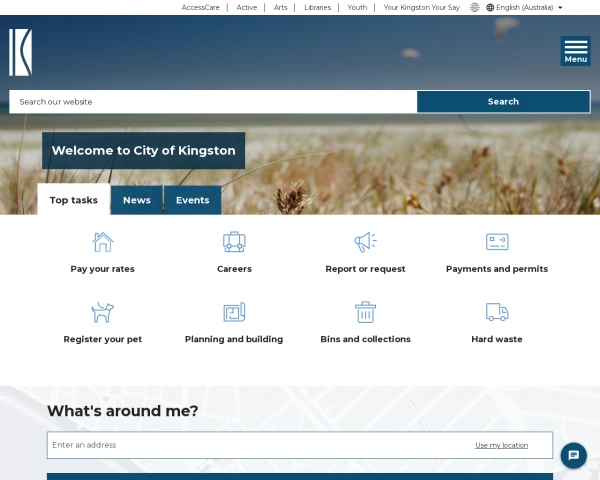Click the Pay your rates label

[x=103, y=269]
